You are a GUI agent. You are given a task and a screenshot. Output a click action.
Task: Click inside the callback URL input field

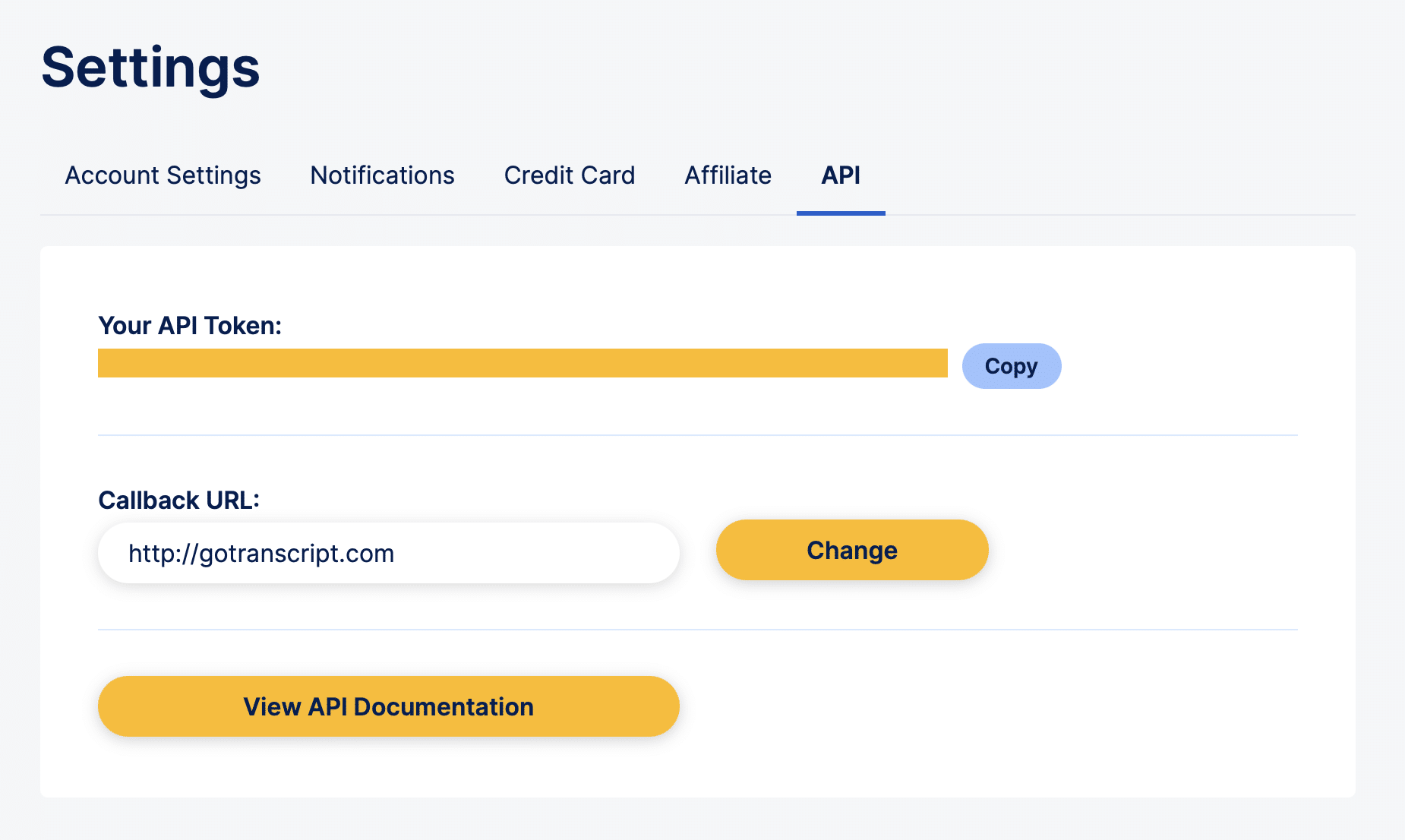click(387, 553)
